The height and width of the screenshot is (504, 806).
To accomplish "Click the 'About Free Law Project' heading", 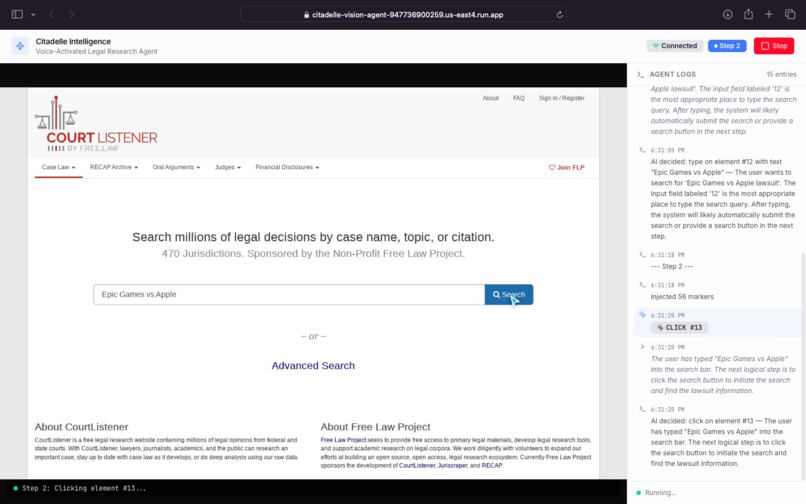I will coord(375,427).
